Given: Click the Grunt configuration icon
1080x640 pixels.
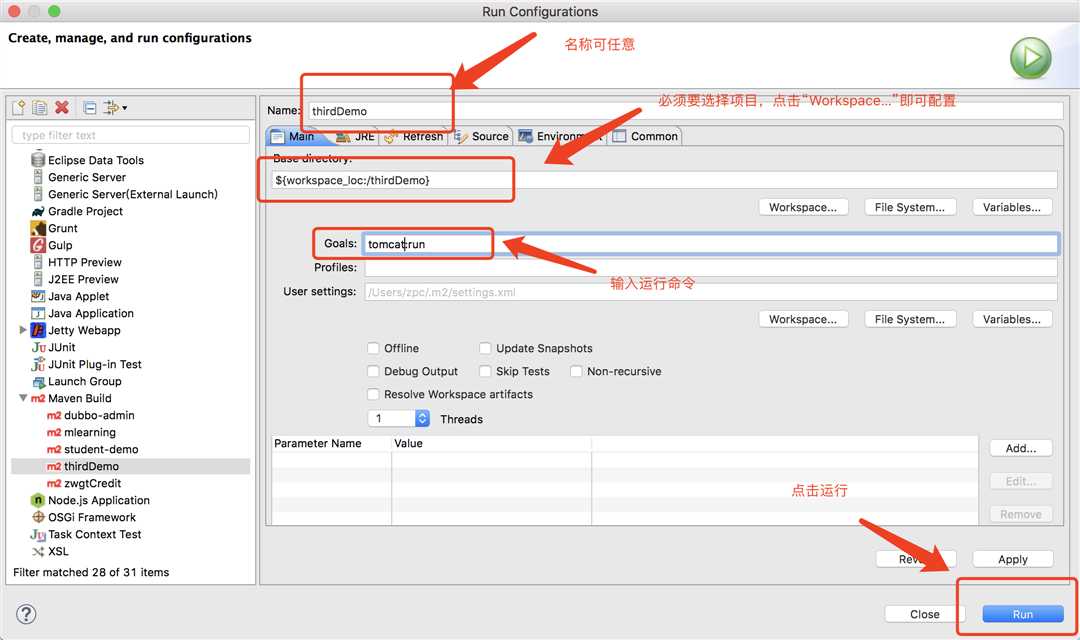Looking at the screenshot, I should tap(38, 228).
